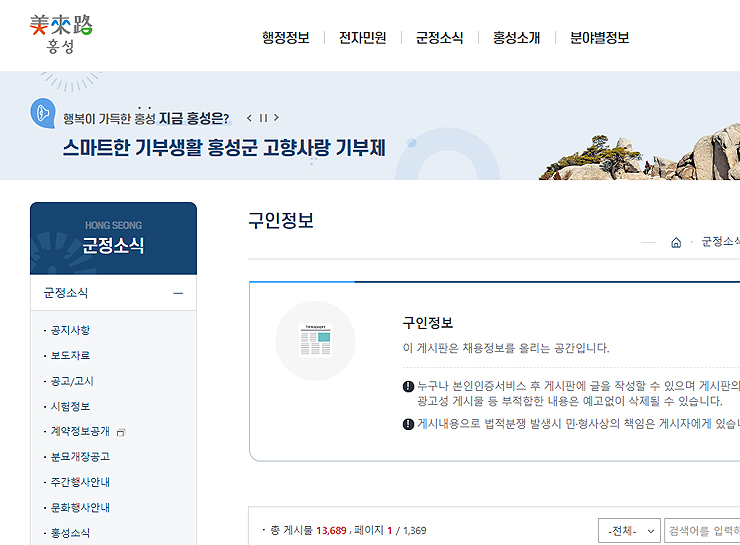Click the total posts count 13,689
The image size is (740, 545).
coord(331,531)
